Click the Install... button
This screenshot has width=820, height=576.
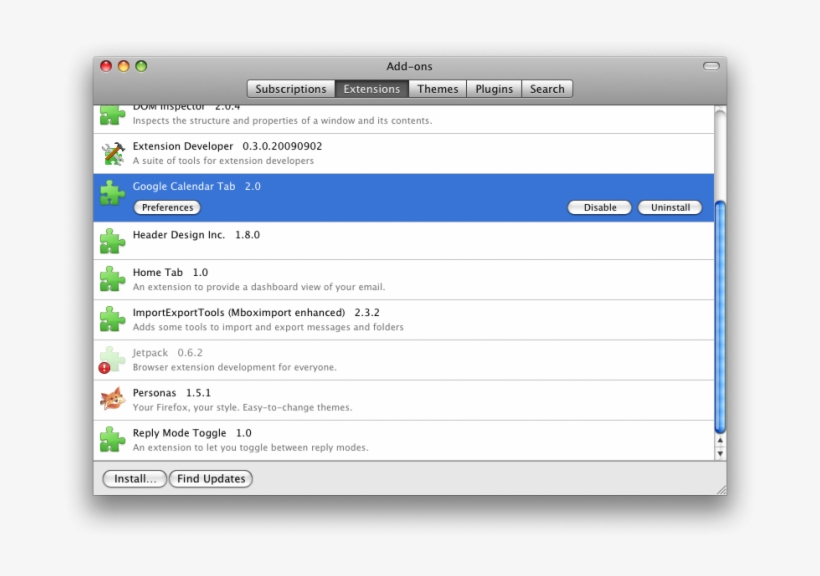pos(135,479)
